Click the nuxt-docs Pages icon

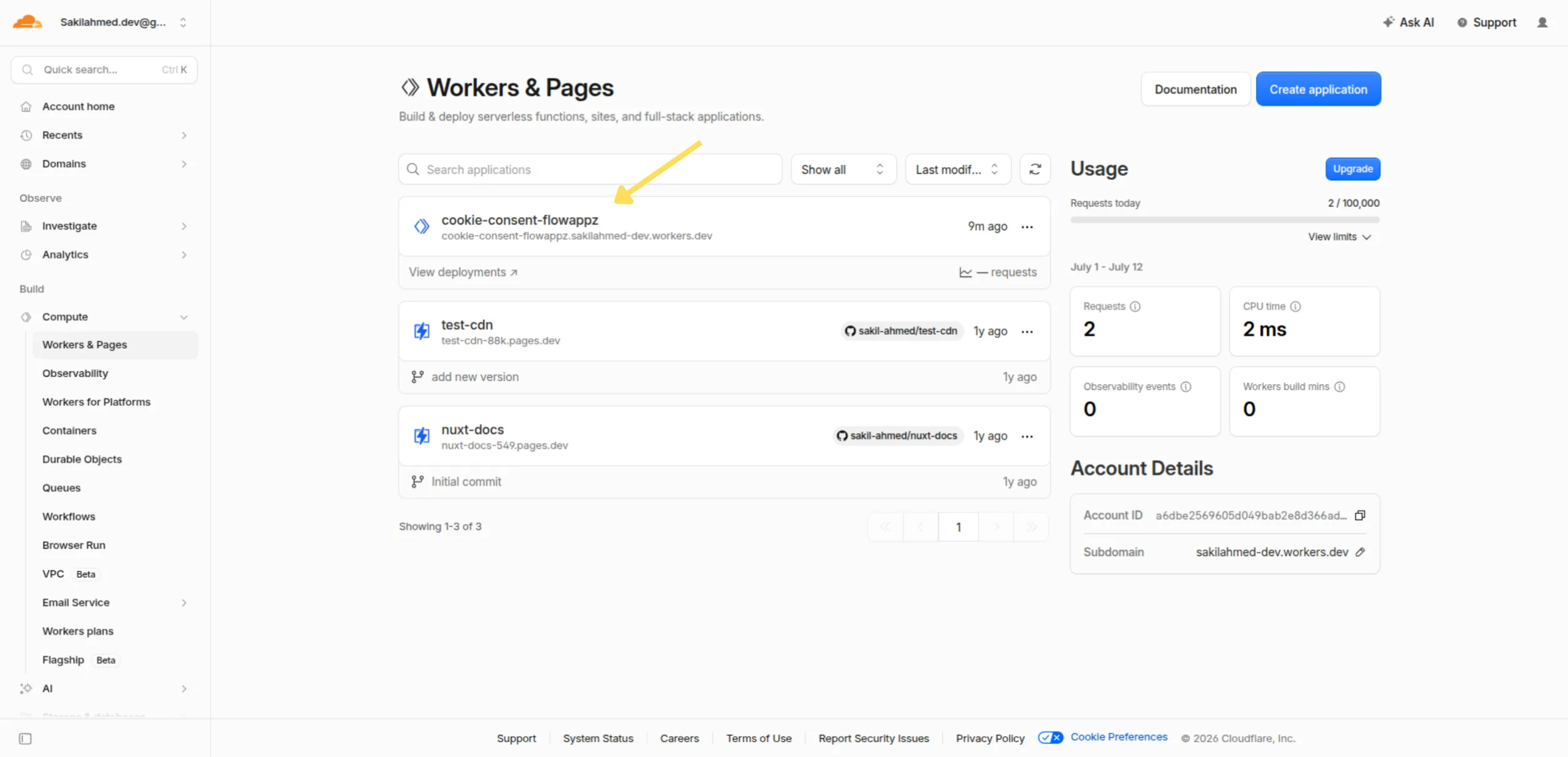[x=422, y=436]
